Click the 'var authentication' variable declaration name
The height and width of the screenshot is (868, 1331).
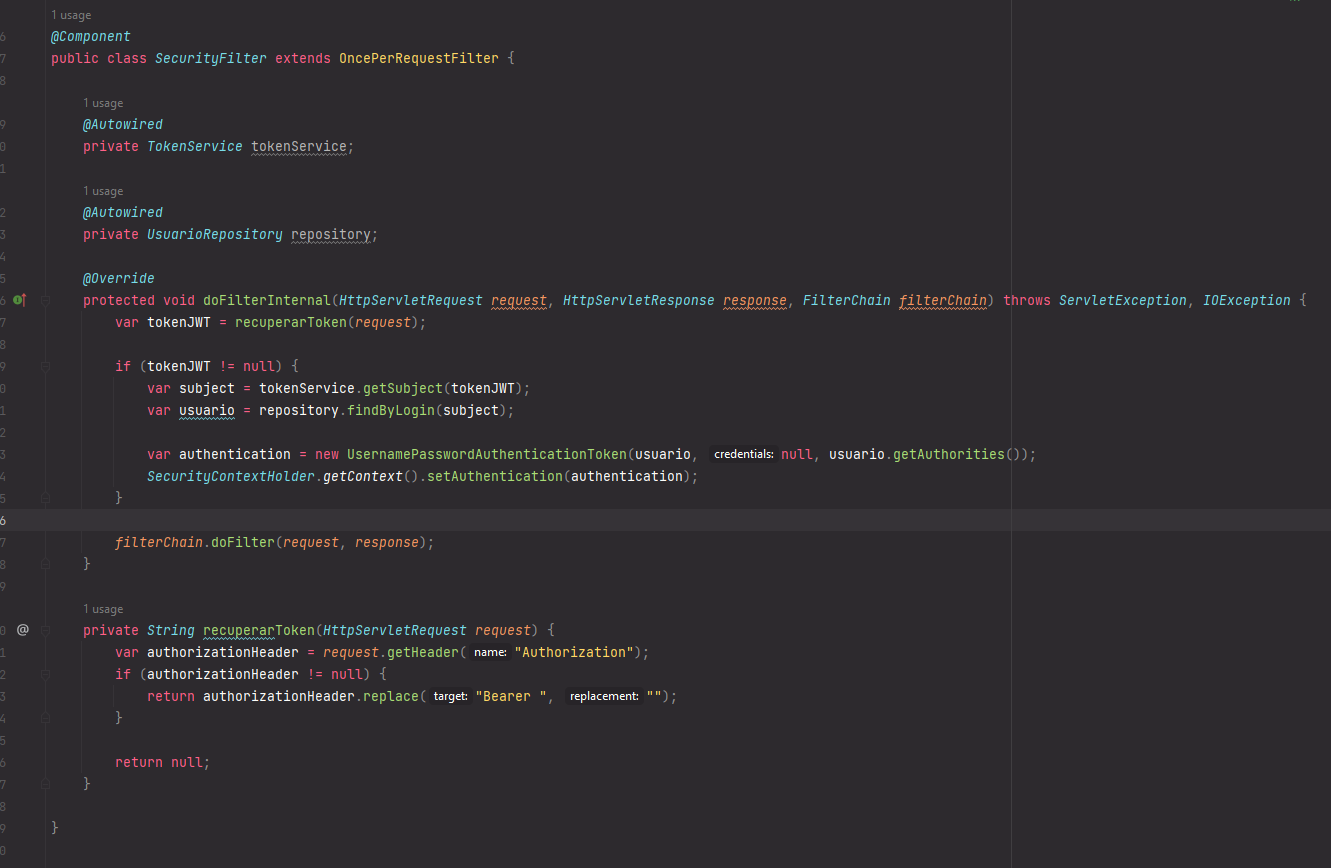pos(235,454)
